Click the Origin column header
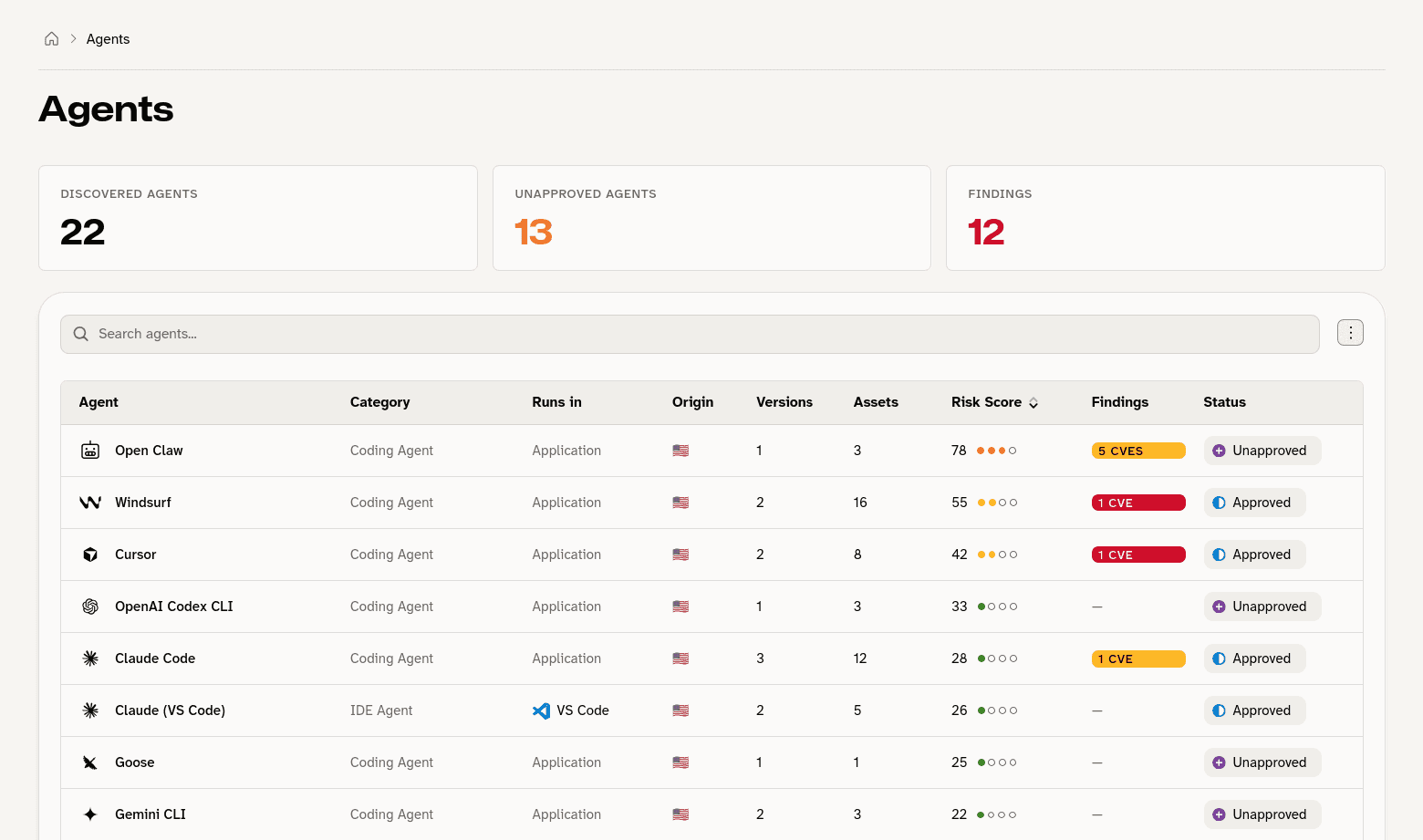This screenshot has height=840, width=1423. (692, 402)
